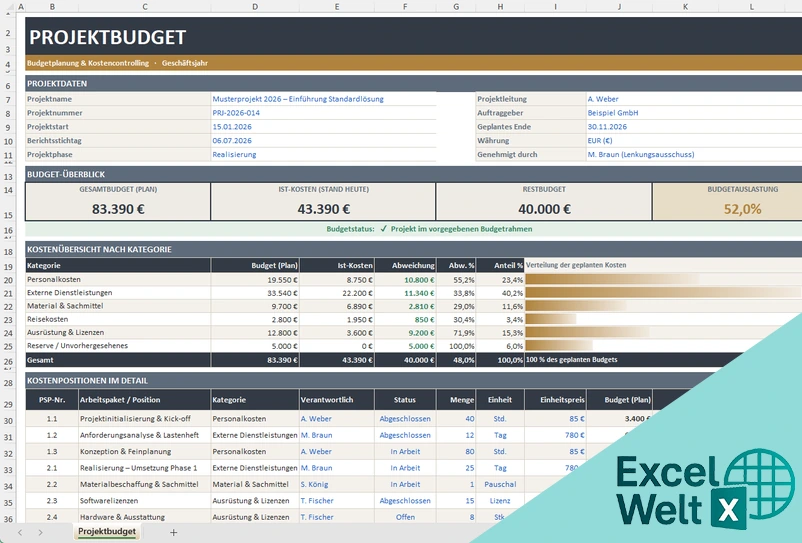Click Gesamtbudget value 83.390 €

(x=118, y=209)
